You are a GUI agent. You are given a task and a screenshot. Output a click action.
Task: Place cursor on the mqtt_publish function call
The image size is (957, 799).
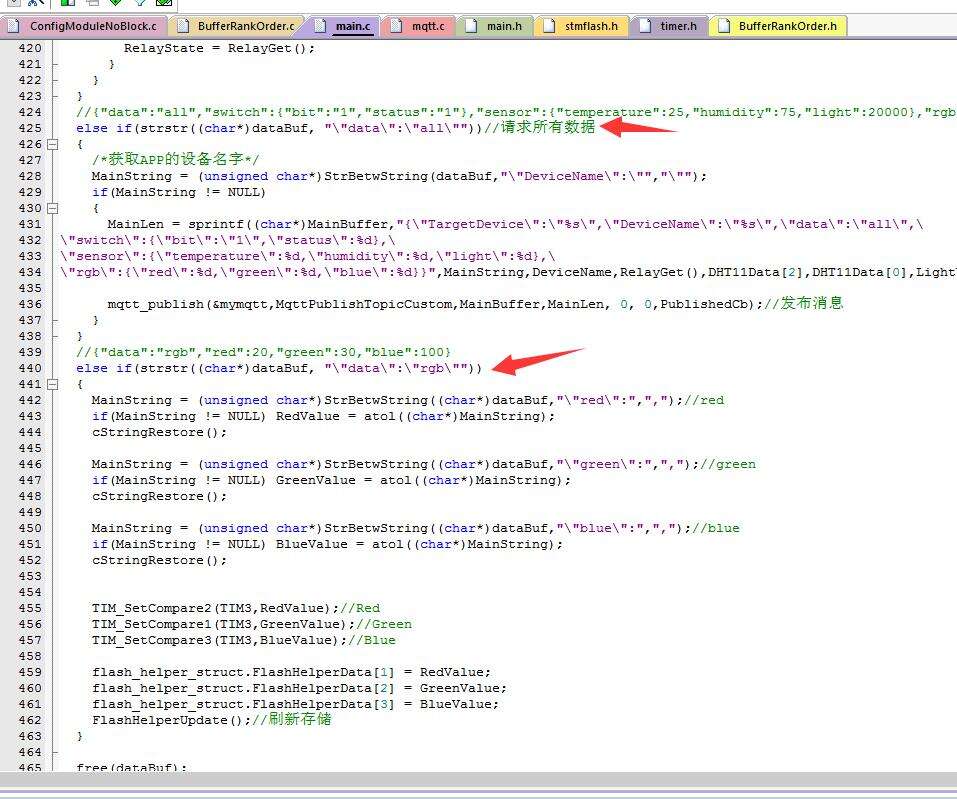click(x=150, y=304)
